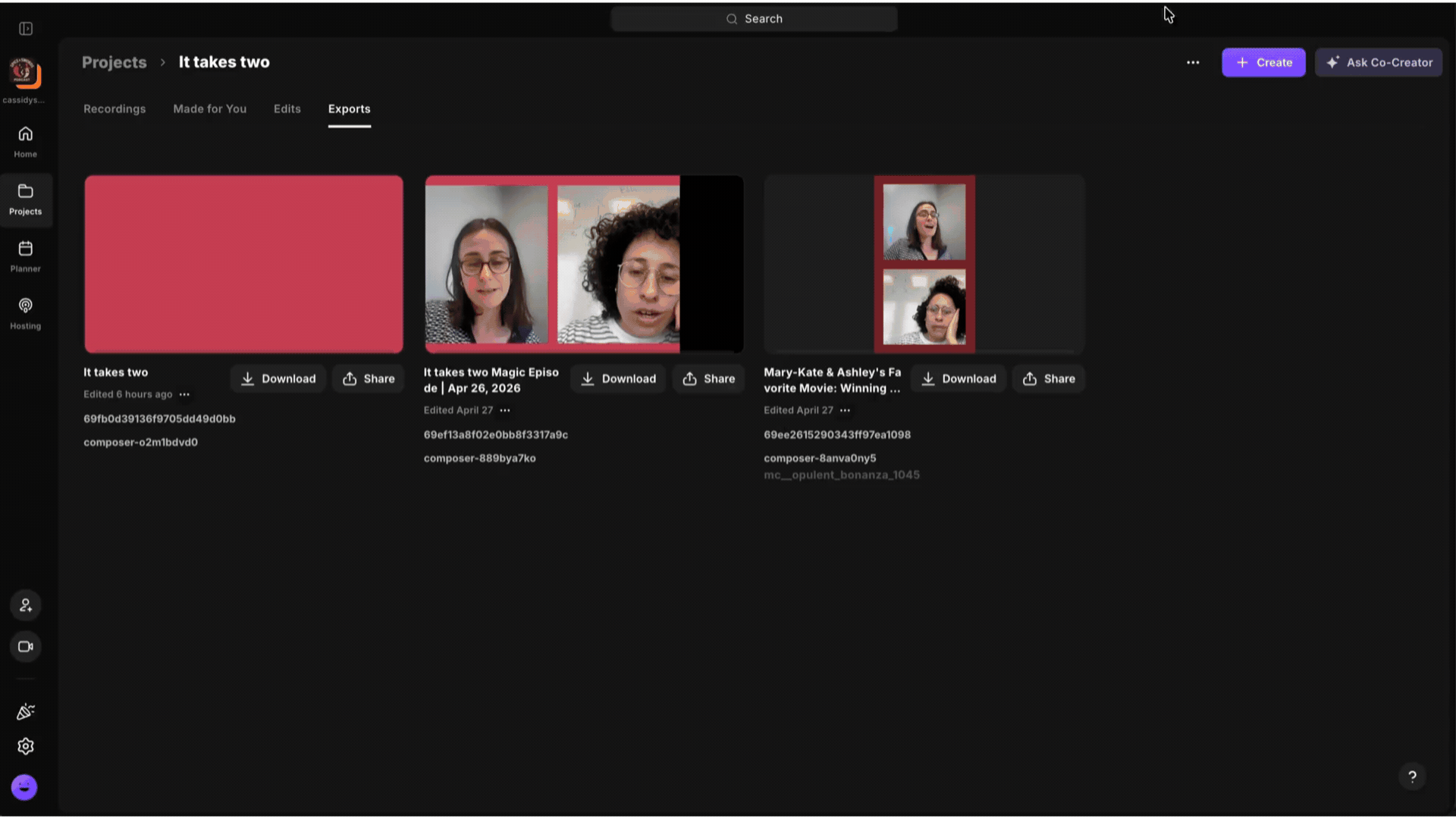Click text composer-8anva0ny5

click(x=820, y=458)
